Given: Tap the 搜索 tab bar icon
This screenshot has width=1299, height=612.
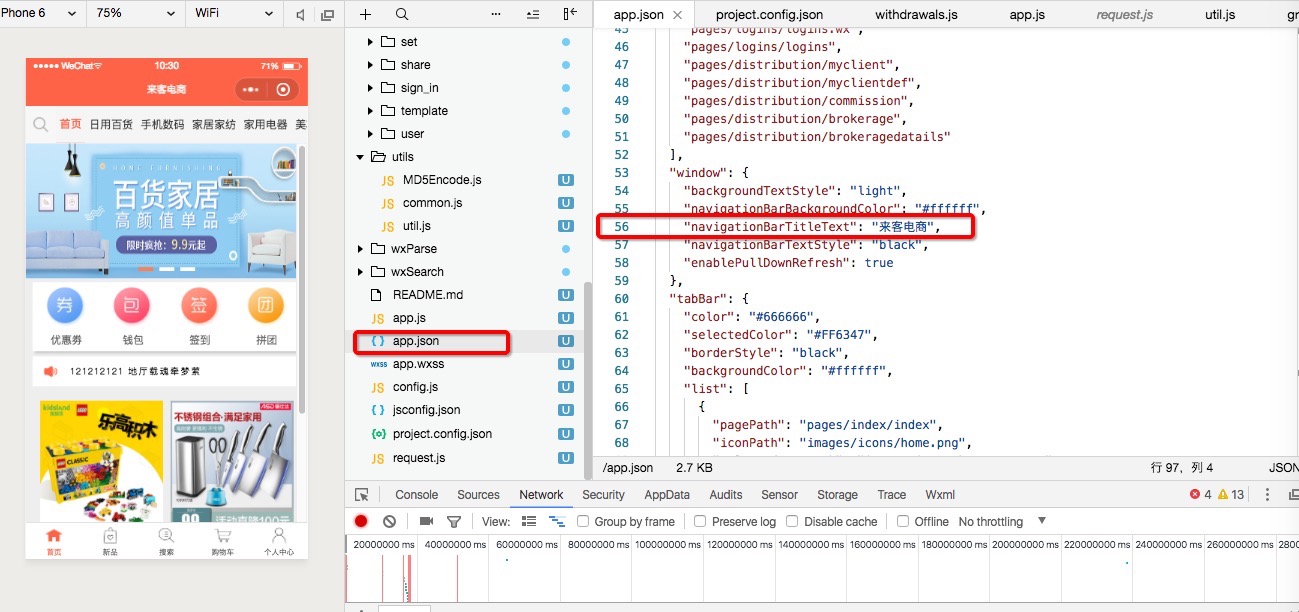Looking at the screenshot, I should (166, 541).
